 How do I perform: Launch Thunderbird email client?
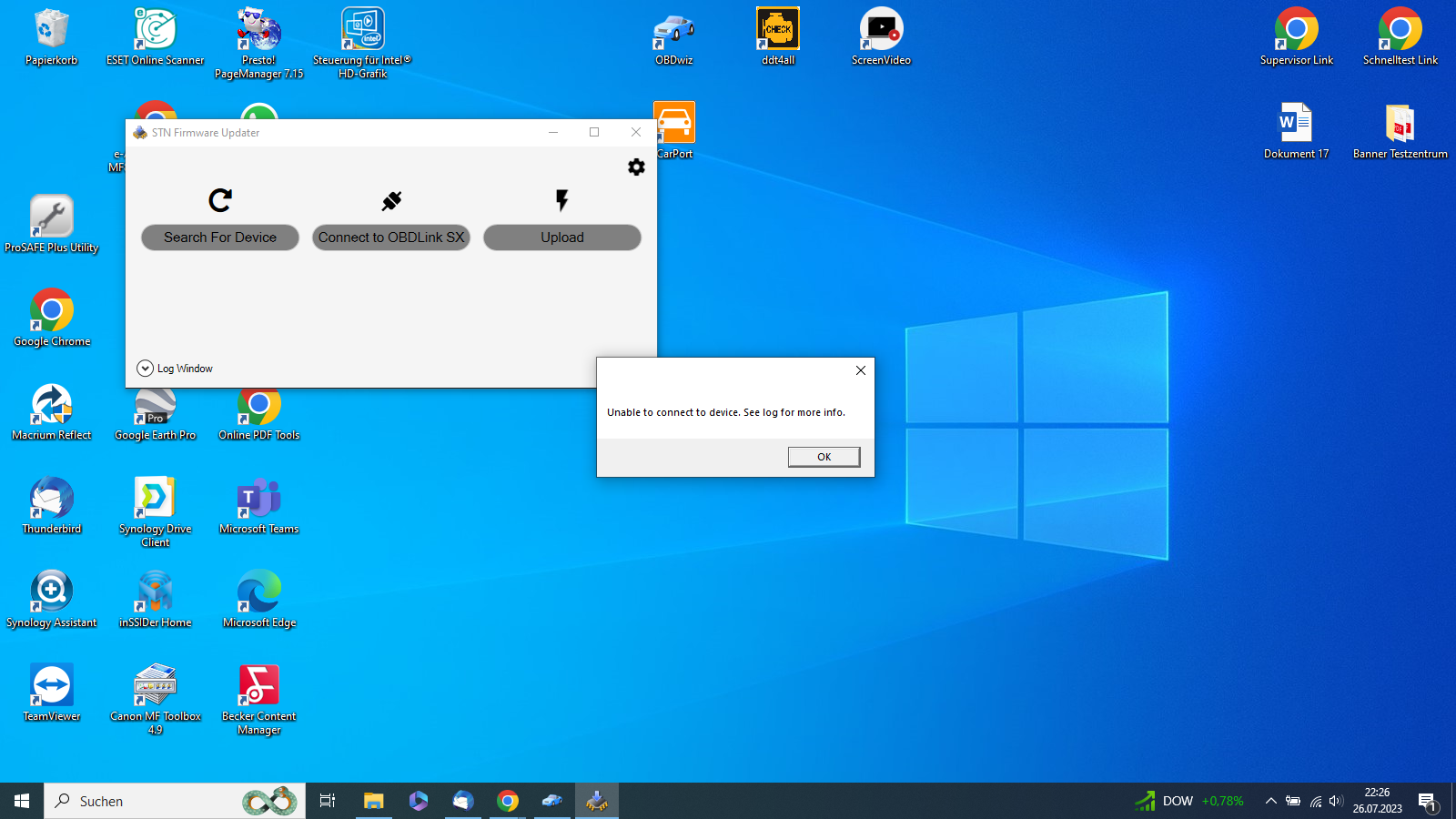coord(52,496)
